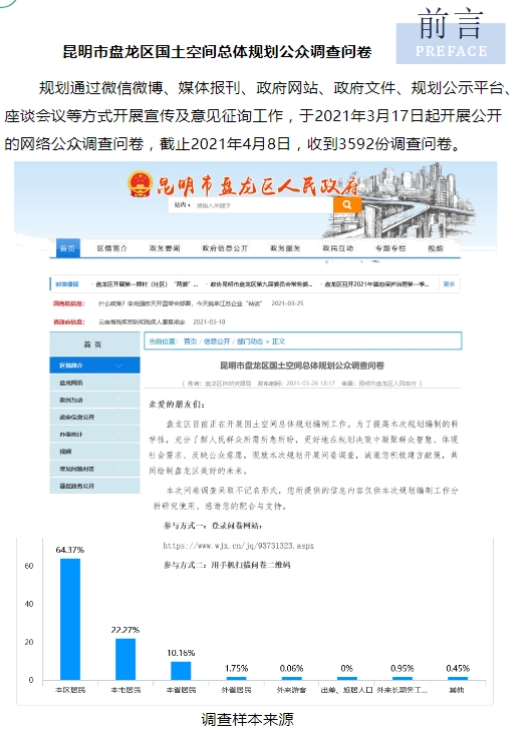The height and width of the screenshot is (739, 514).
Task: Go to 政务服务 in navigation bar
Action: 285,248
